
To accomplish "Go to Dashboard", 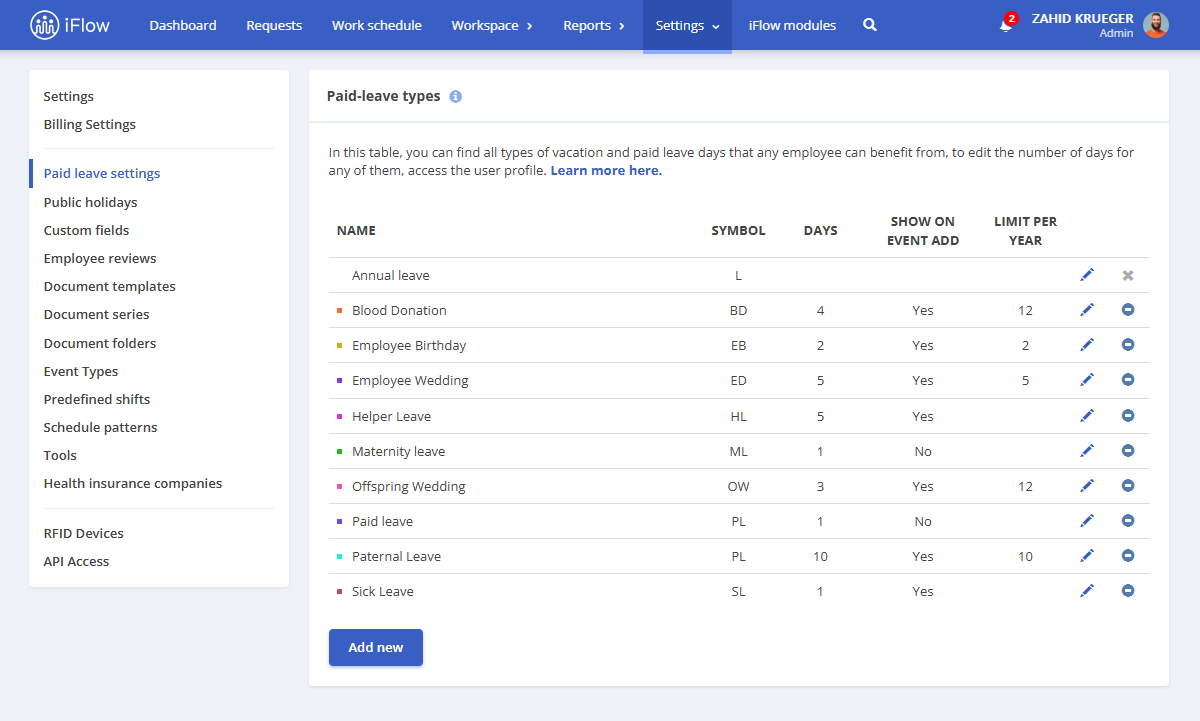I will [183, 25].
